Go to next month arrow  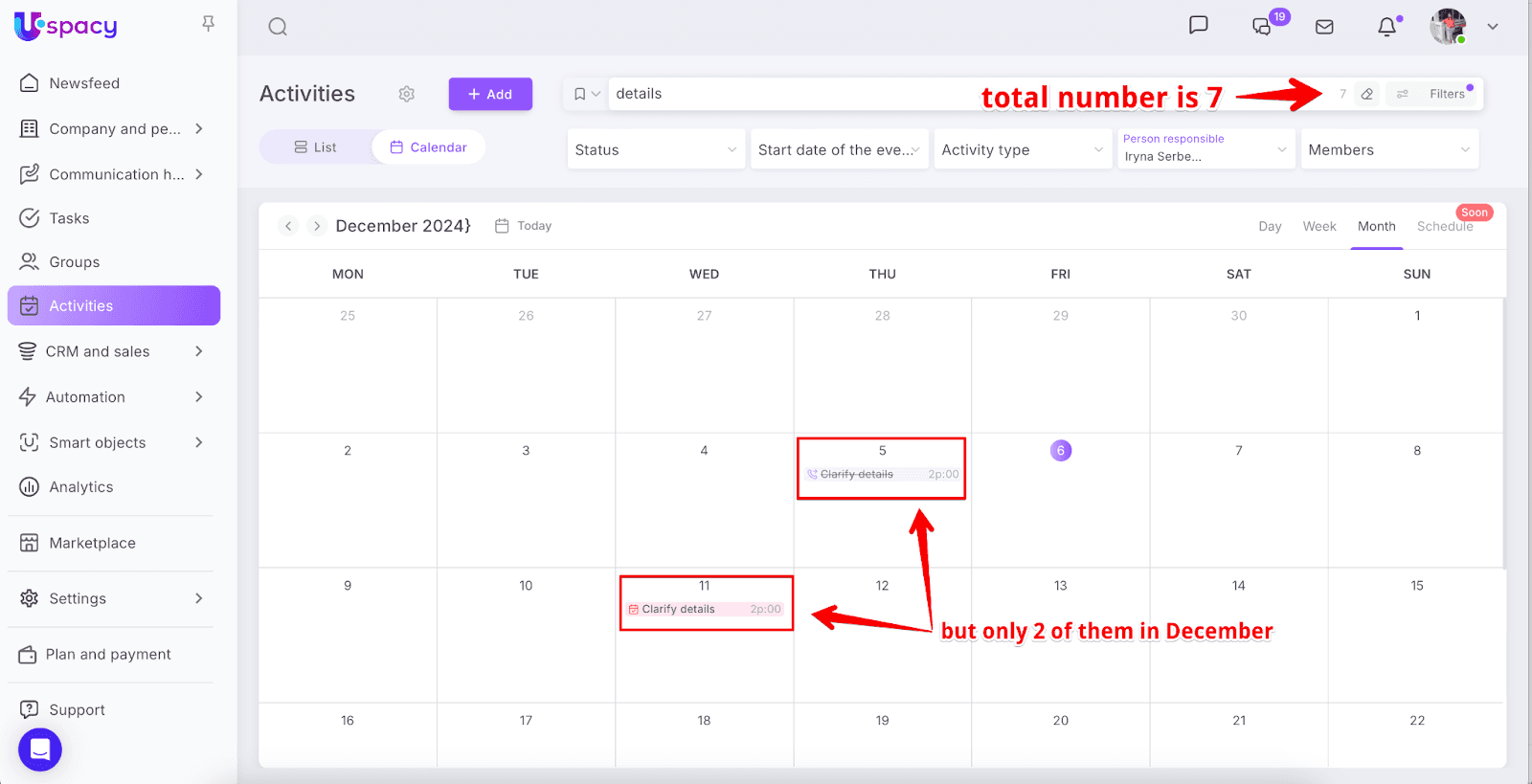click(x=317, y=226)
